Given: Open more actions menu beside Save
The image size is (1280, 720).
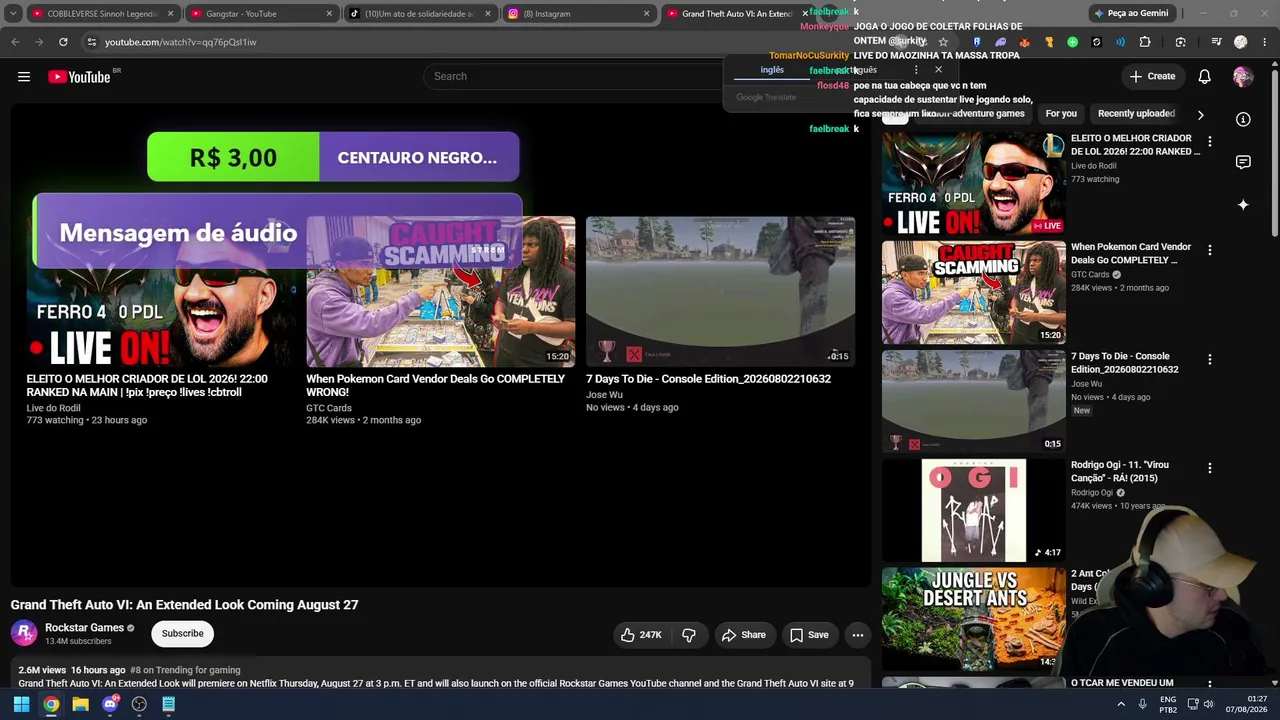Looking at the screenshot, I should tap(857, 635).
